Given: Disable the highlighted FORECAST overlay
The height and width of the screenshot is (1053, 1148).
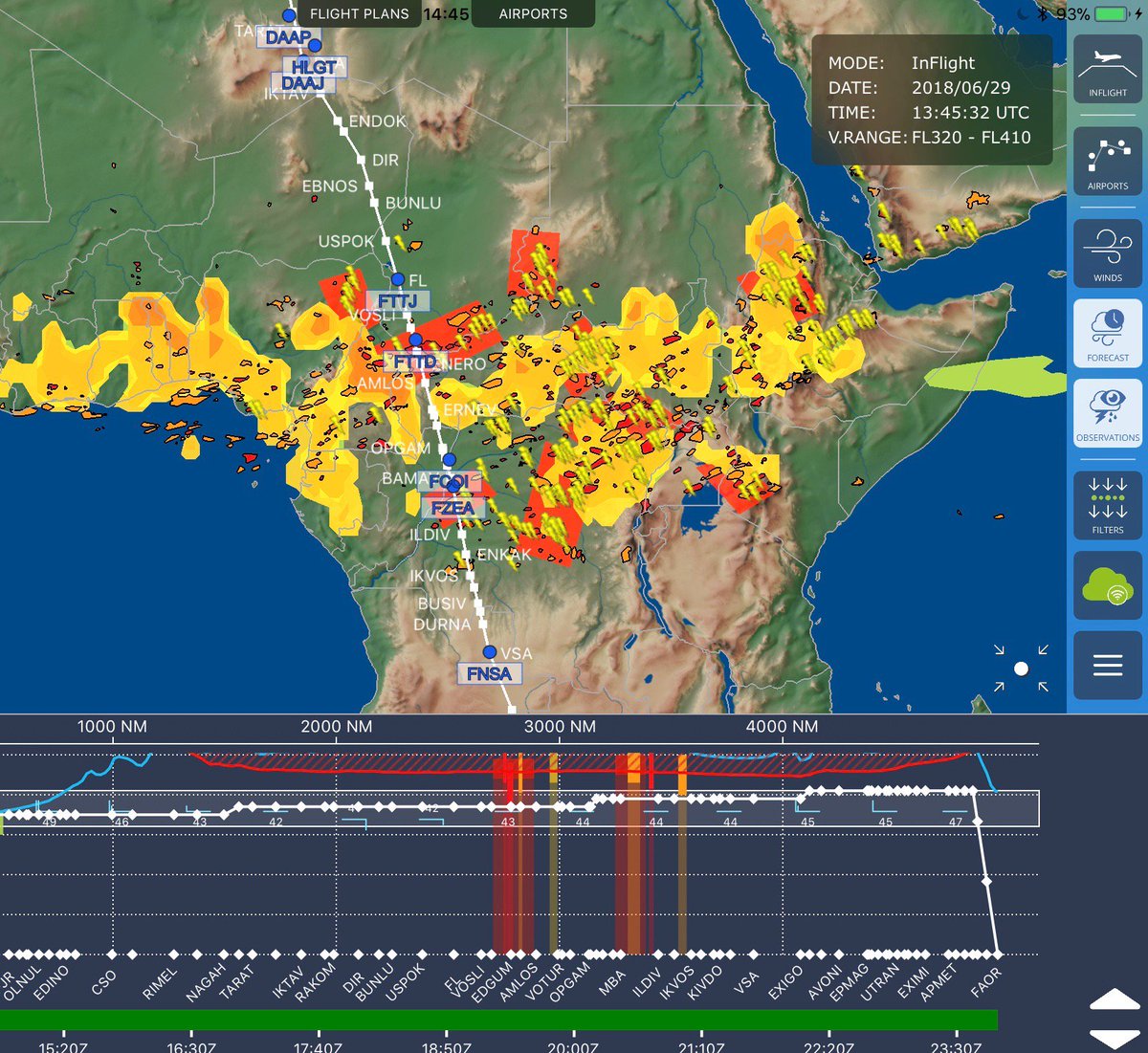Looking at the screenshot, I should point(1107,334).
